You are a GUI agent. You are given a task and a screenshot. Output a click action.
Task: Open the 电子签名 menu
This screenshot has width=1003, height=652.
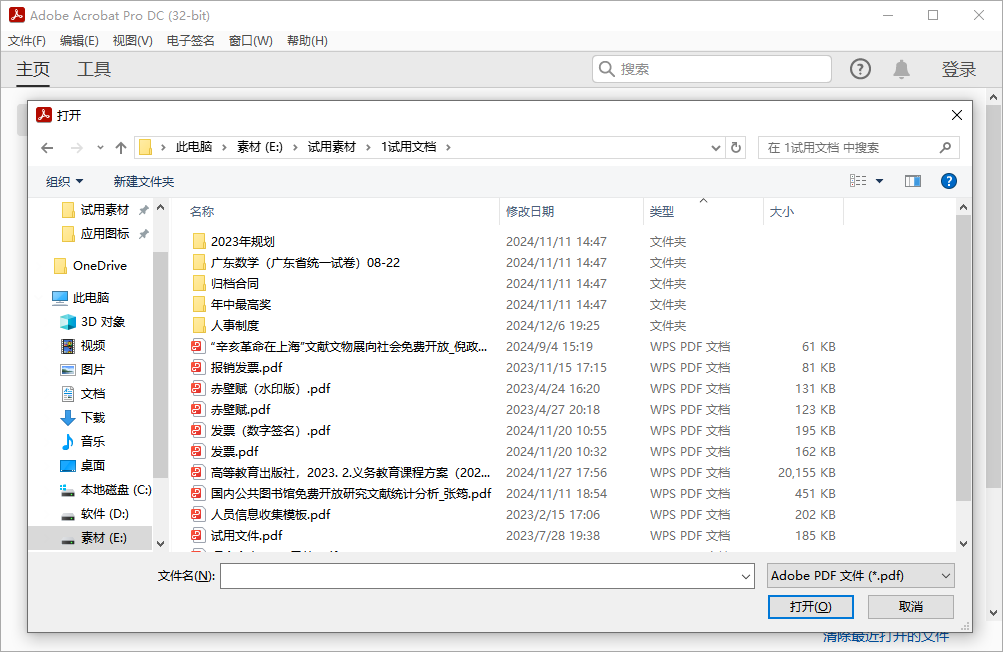coord(191,41)
